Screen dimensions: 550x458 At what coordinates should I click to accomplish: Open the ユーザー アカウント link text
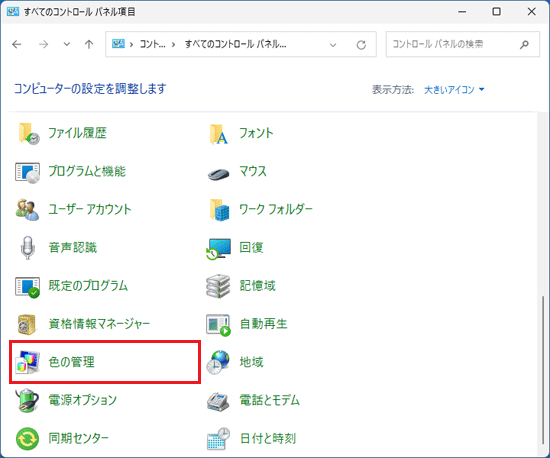tap(90, 209)
